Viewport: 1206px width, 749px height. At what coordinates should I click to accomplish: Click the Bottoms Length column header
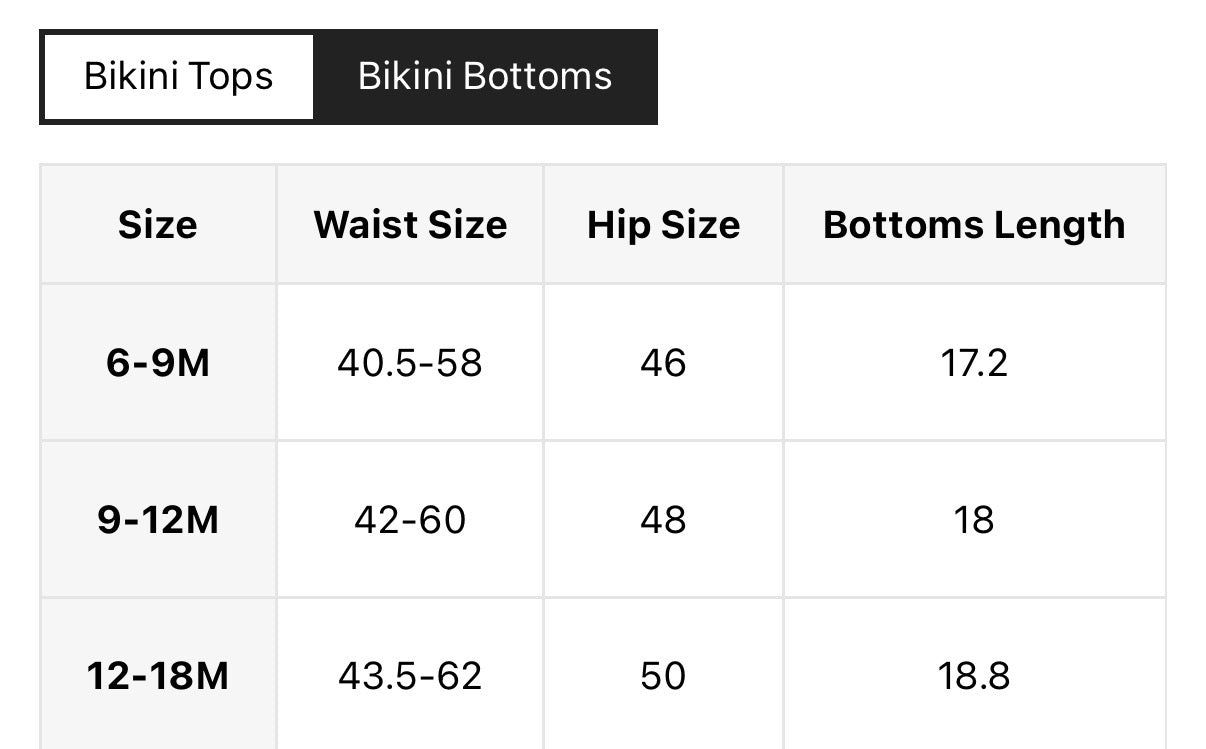974,225
